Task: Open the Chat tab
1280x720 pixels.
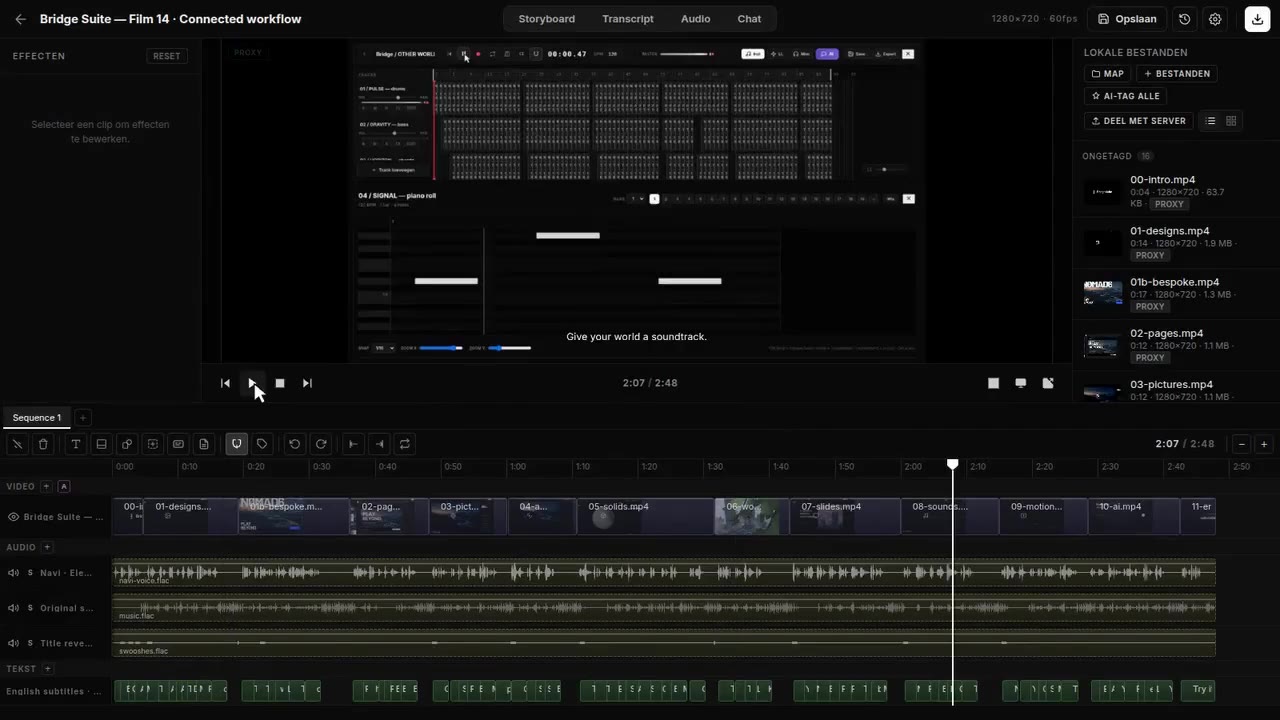Action: [x=749, y=19]
